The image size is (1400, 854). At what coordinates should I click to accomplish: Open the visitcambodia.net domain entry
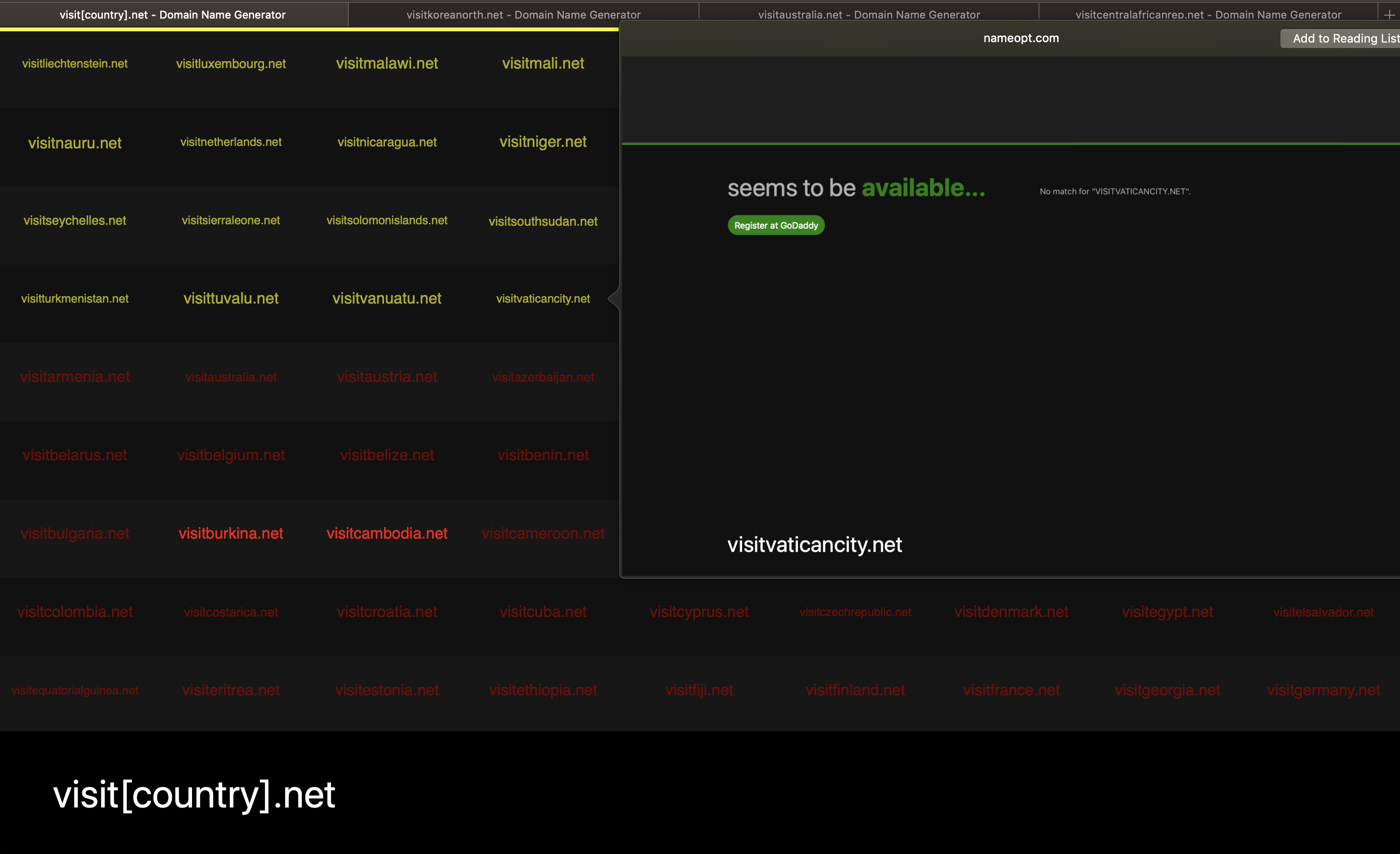point(386,533)
